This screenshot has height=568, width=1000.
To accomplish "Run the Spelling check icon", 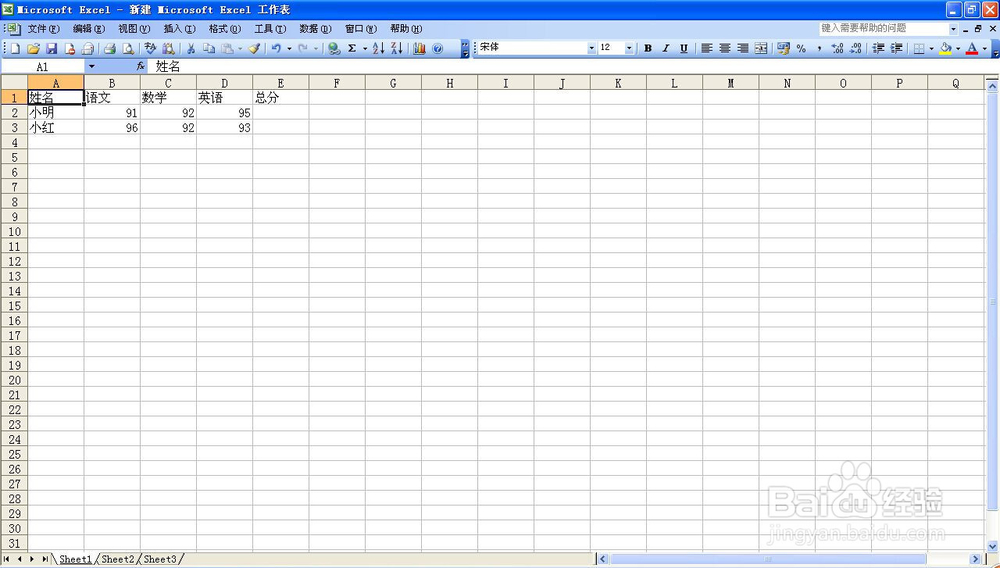I will (x=150, y=48).
